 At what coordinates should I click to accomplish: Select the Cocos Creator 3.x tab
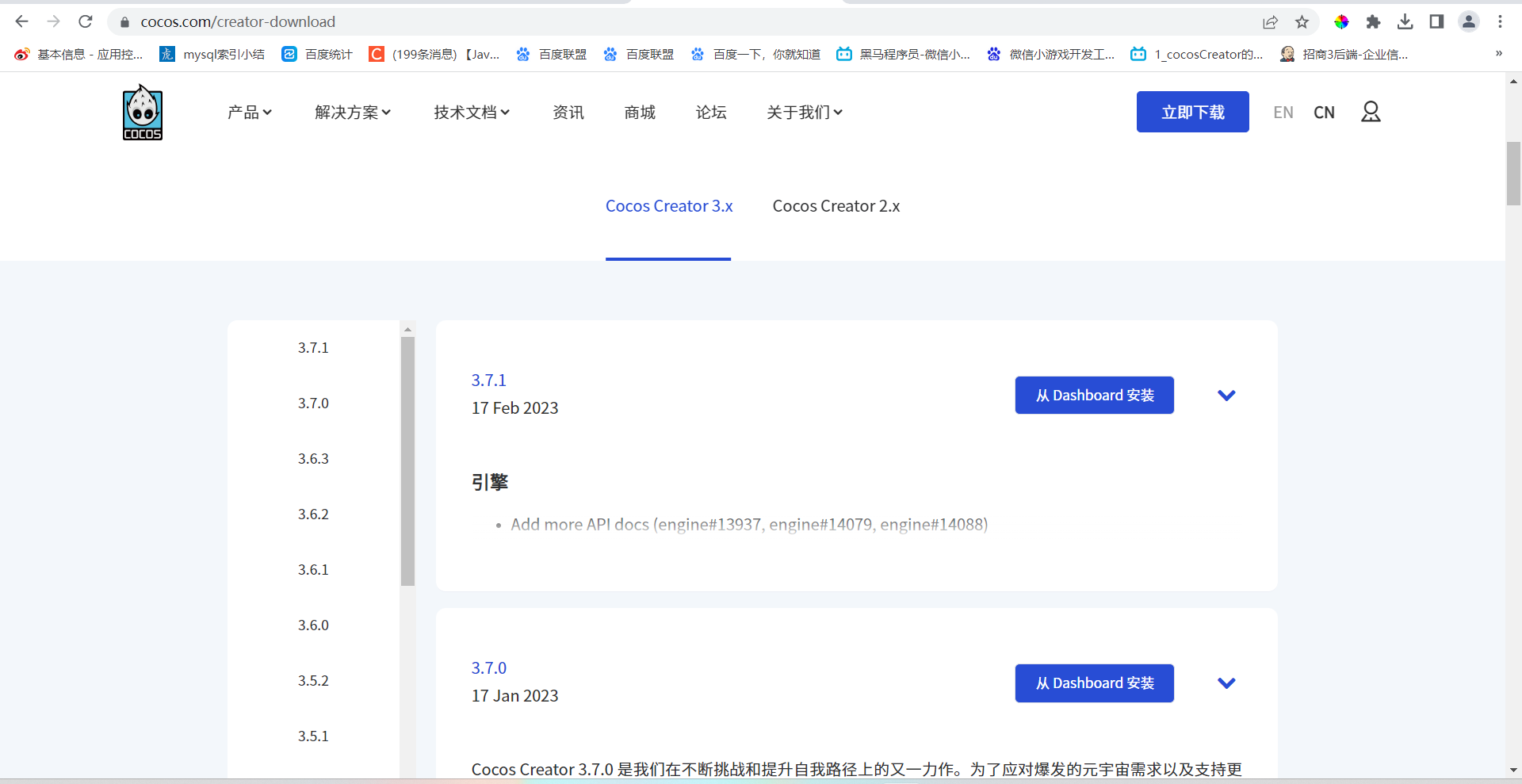(x=669, y=206)
